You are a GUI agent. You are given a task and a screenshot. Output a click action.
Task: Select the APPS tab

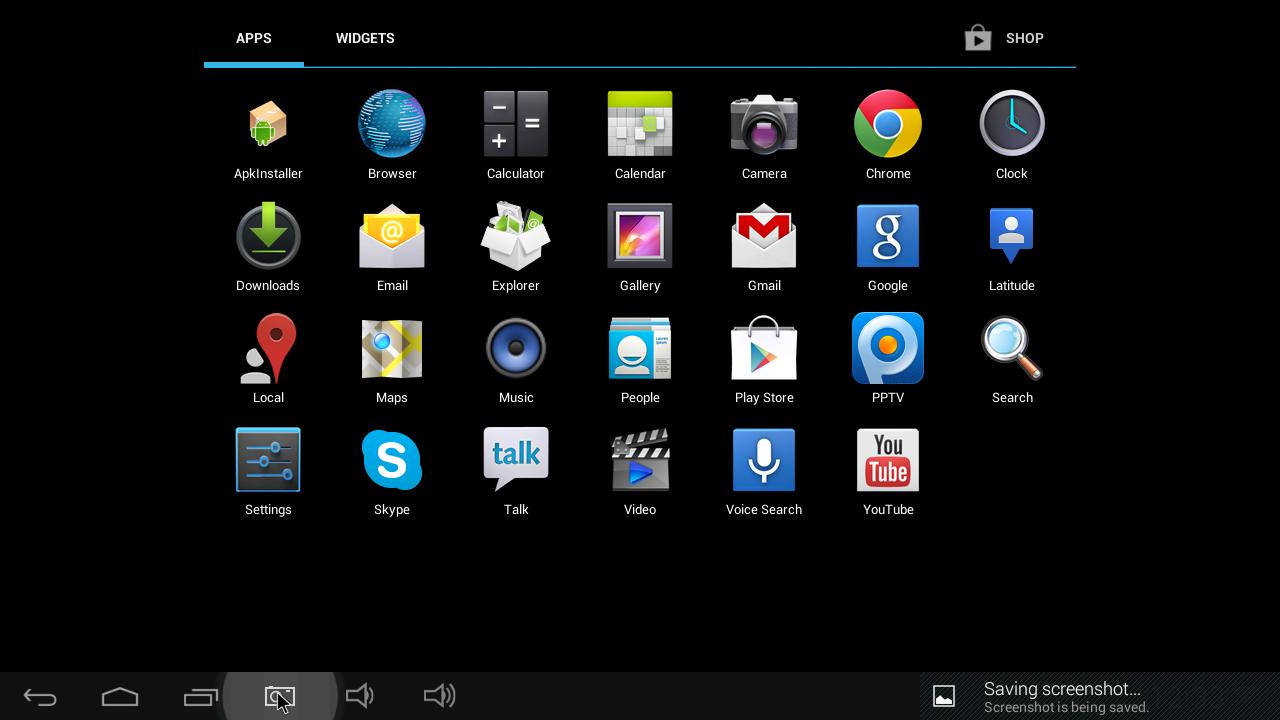[254, 38]
